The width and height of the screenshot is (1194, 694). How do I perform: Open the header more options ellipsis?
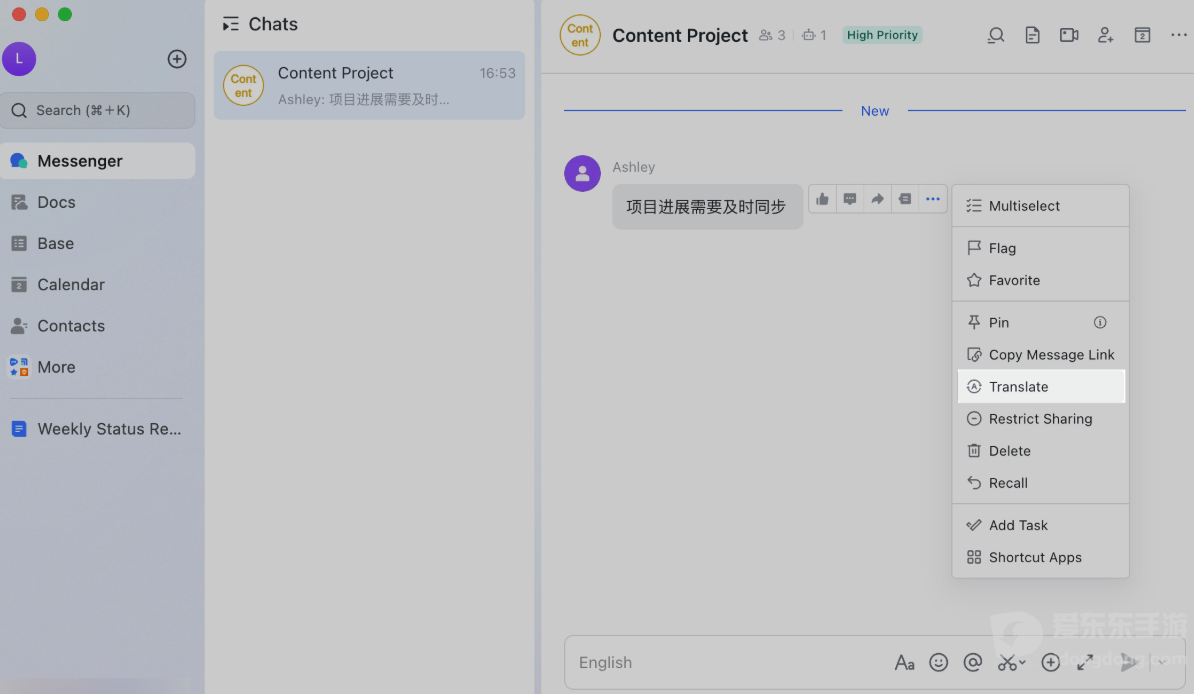point(1179,35)
